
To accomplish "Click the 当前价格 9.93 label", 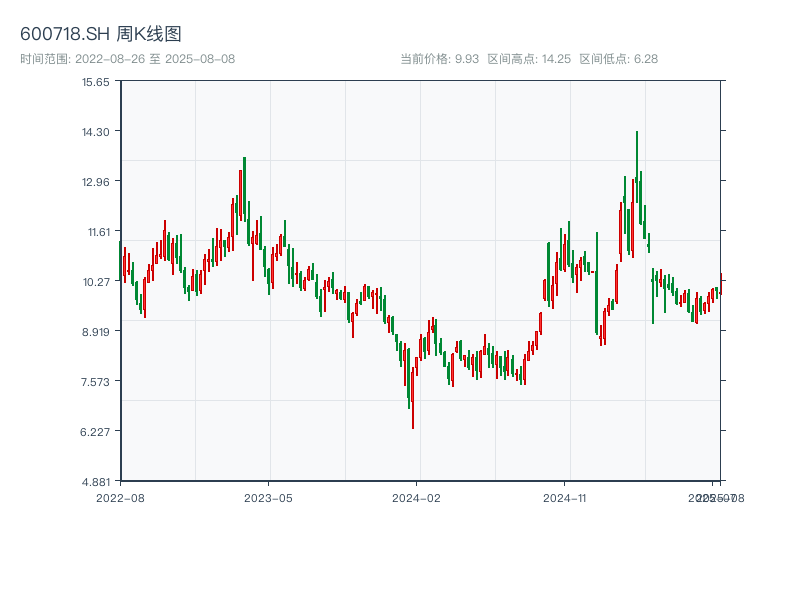I will (439, 59).
